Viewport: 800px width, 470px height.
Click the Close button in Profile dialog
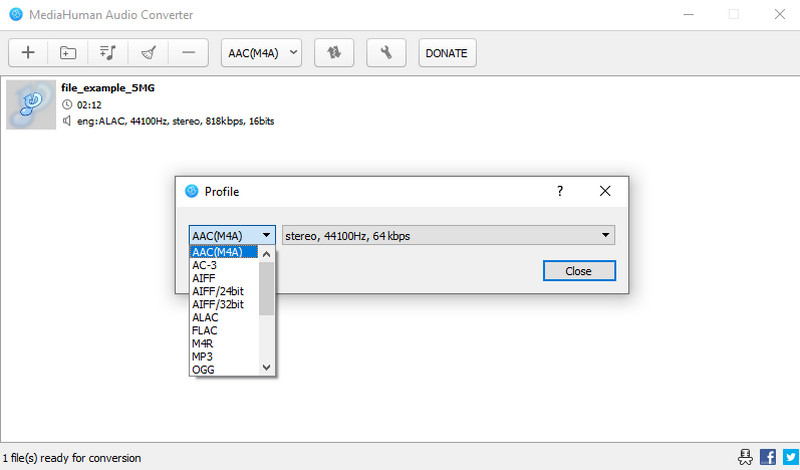(579, 271)
